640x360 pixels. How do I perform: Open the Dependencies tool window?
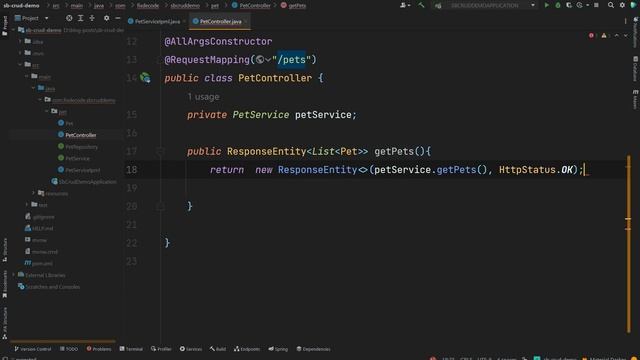tap(313, 349)
